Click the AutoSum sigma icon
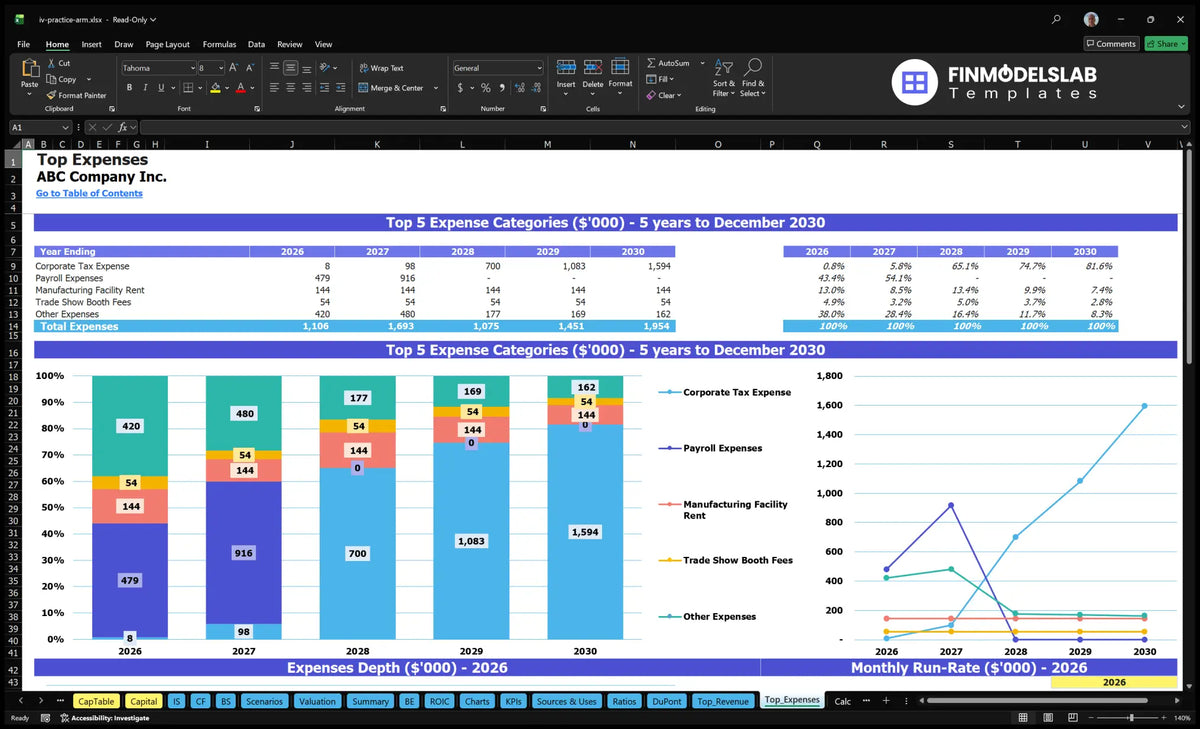This screenshot has height=729, width=1200. click(651, 63)
